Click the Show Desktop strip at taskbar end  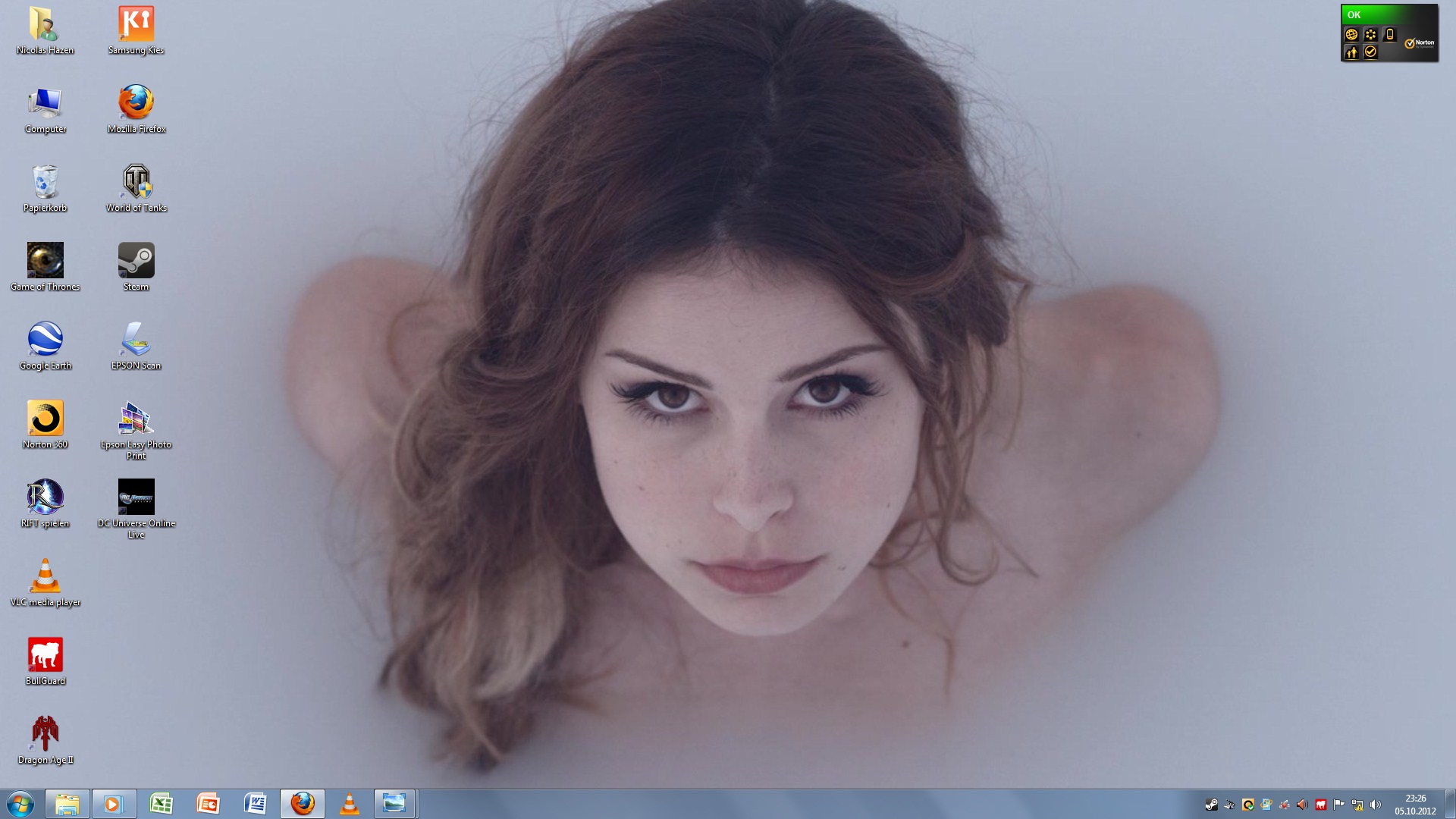click(x=1450, y=804)
